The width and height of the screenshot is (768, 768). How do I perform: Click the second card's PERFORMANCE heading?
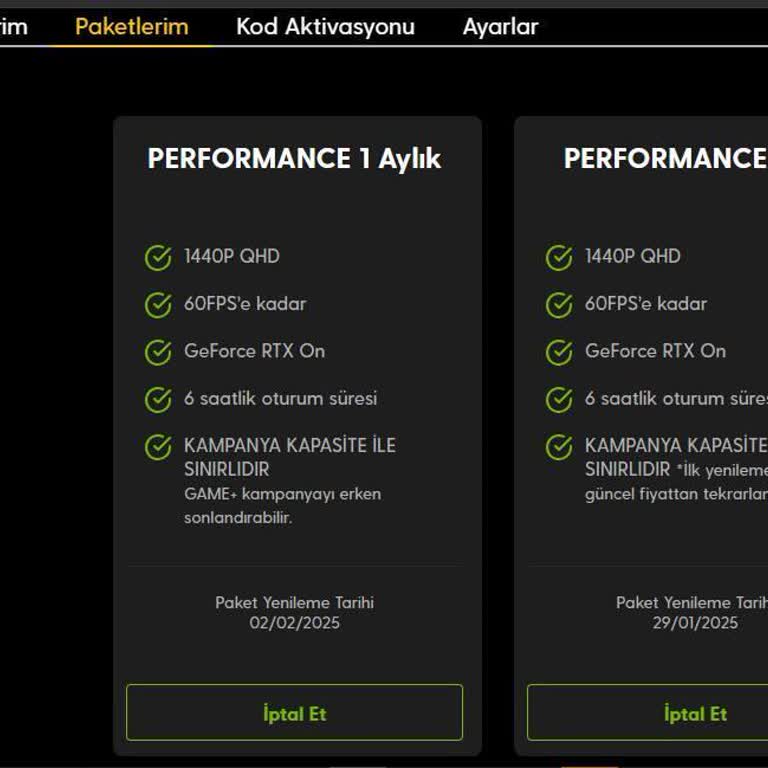pyautogui.click(x=664, y=159)
